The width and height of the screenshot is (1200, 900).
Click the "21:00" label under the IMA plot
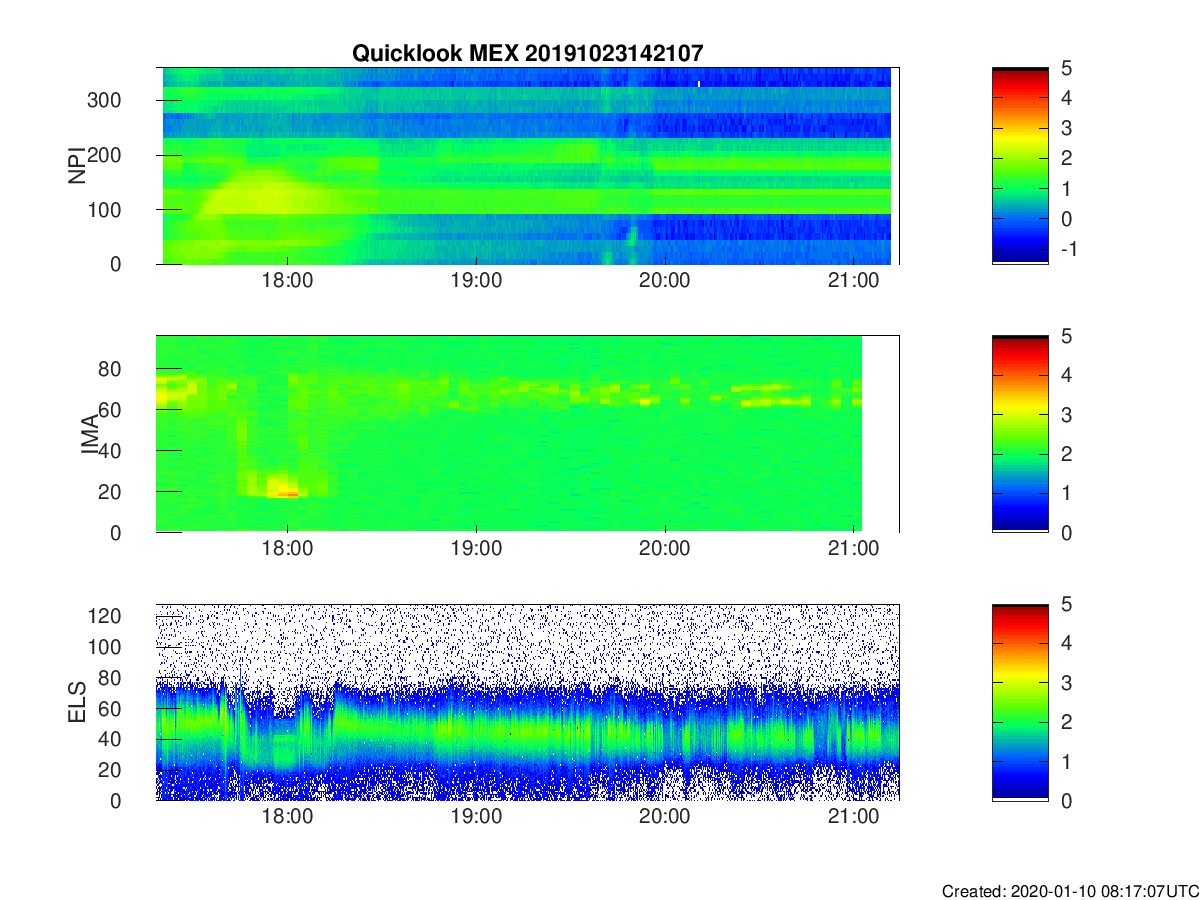[853, 550]
